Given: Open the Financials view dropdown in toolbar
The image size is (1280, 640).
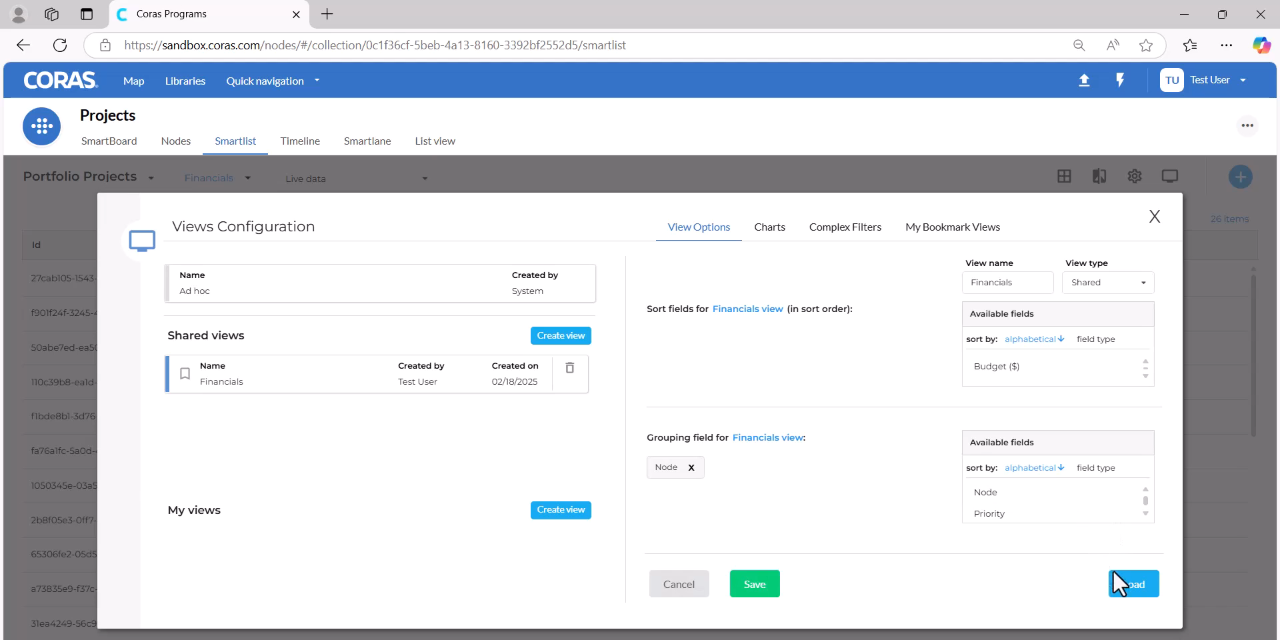Looking at the screenshot, I should tap(217, 178).
